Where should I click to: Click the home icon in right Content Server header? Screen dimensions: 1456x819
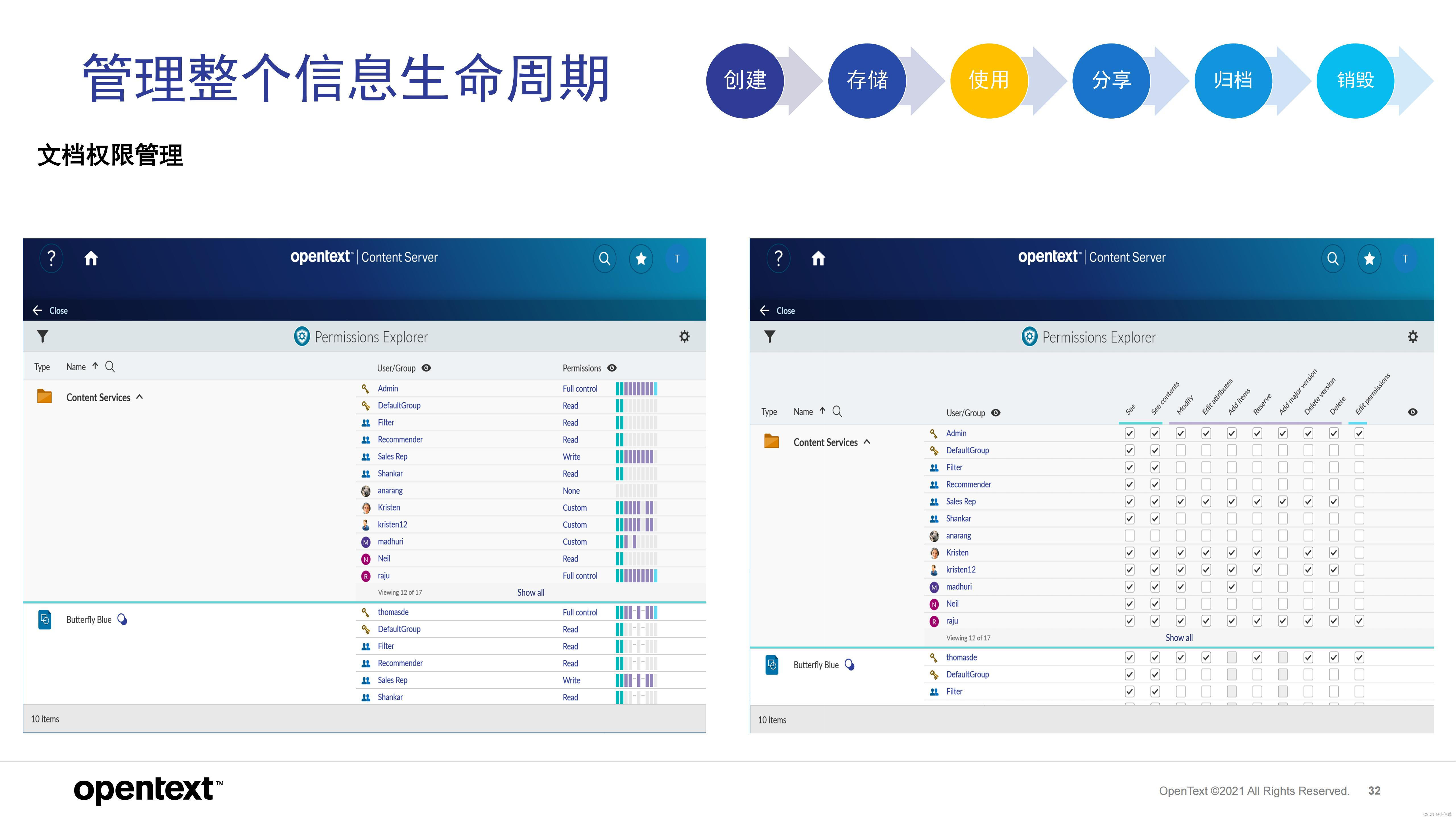click(818, 258)
